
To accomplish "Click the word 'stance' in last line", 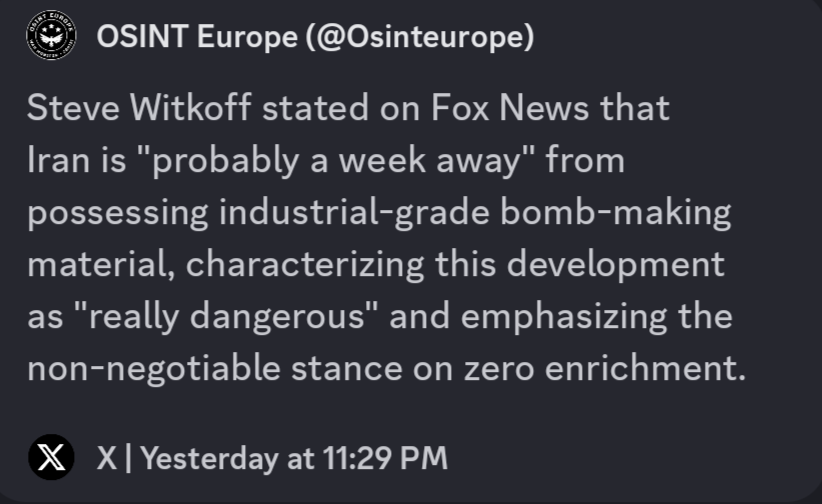I will [338, 369].
